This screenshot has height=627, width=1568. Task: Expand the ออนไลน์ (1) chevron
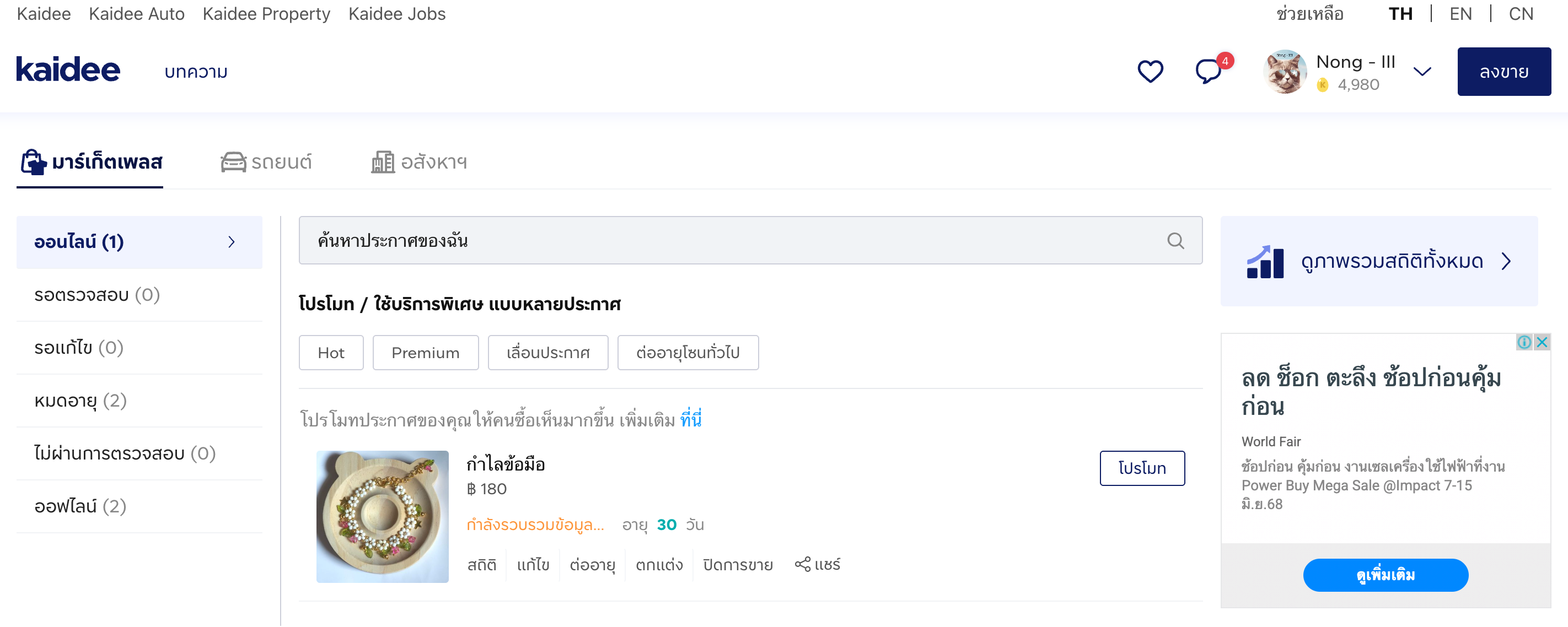click(x=232, y=242)
